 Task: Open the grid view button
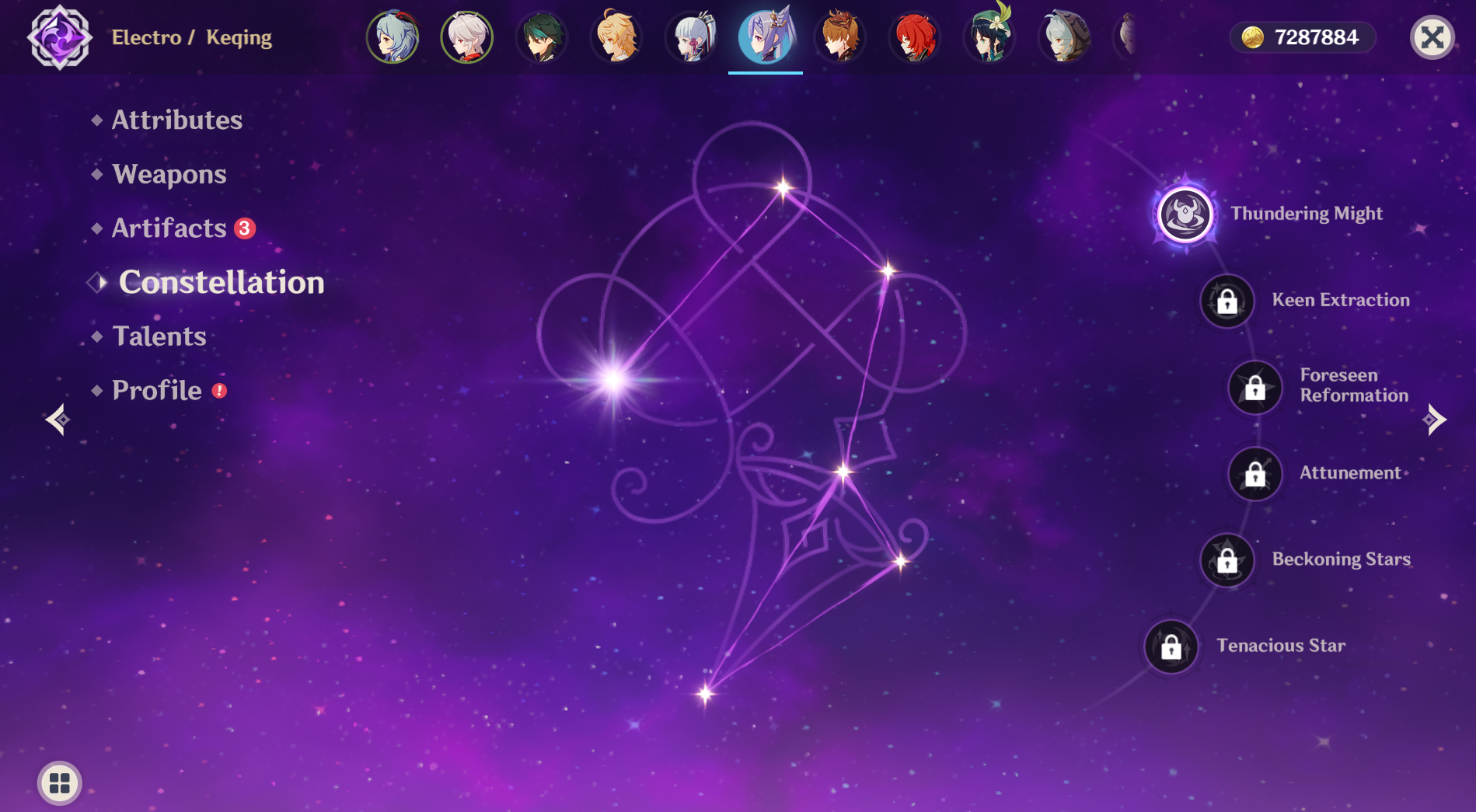pos(60,782)
